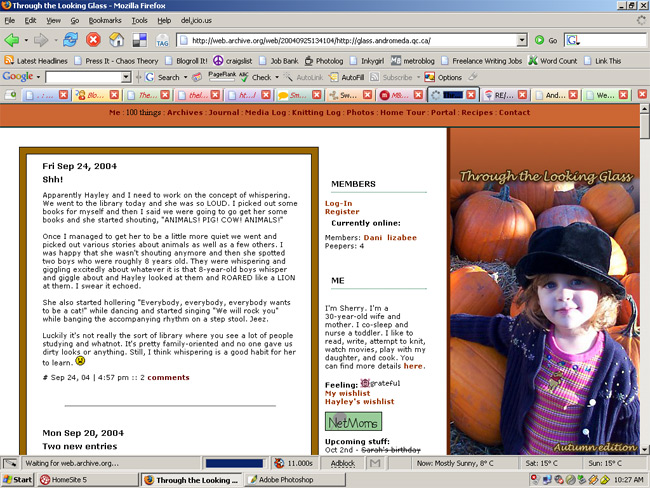Open the Tools menu
The height and width of the screenshot is (488, 650).
point(139,20)
